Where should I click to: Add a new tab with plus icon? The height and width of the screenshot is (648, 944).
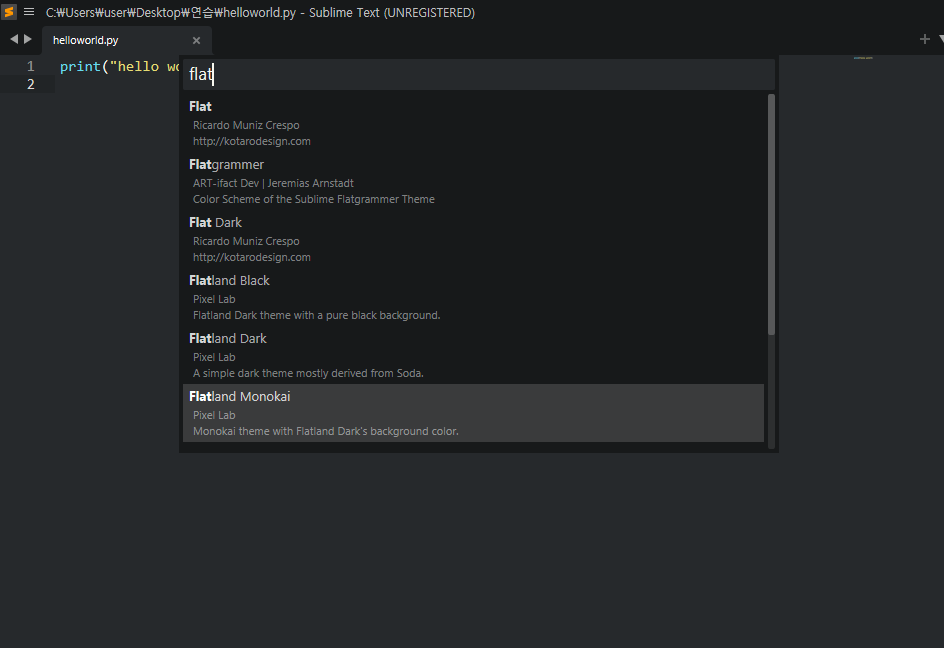(x=925, y=39)
